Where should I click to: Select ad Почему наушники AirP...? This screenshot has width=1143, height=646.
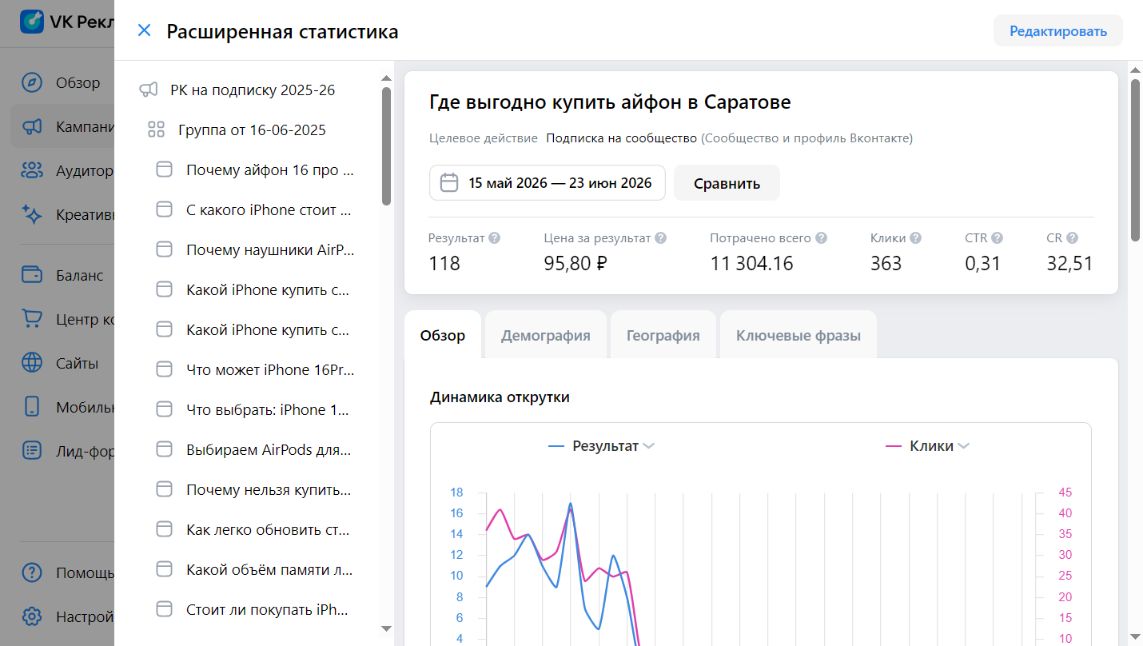tap(270, 249)
